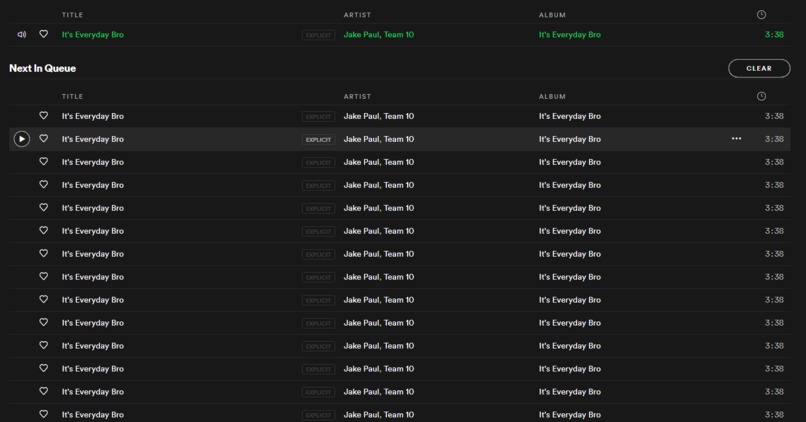The width and height of the screenshot is (806, 422).
Task: Open Team 10 artist link in the highlighted row
Action: (398, 139)
